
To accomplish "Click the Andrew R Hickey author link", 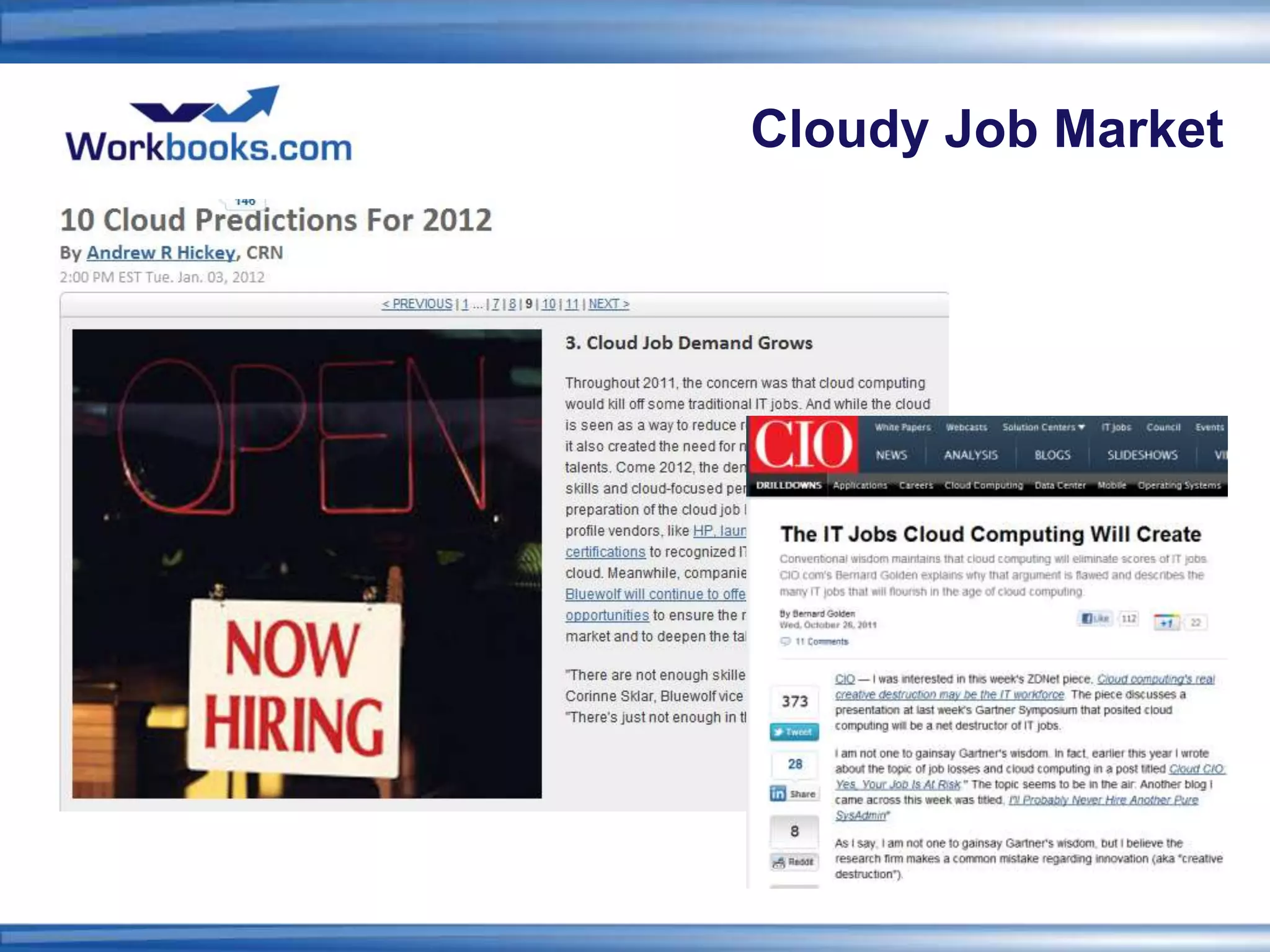I will click(161, 253).
